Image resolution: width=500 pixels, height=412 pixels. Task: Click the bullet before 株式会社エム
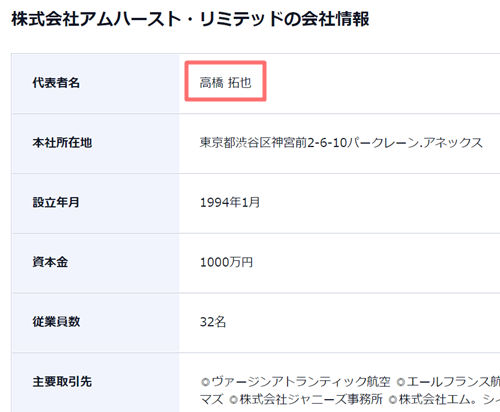(393, 400)
